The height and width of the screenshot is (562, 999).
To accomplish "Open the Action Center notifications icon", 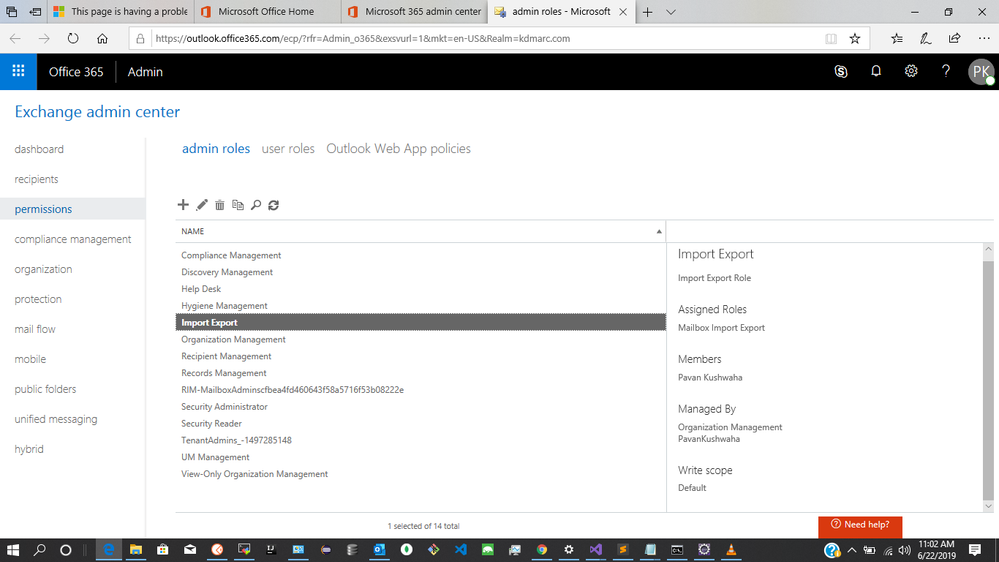I will point(975,550).
